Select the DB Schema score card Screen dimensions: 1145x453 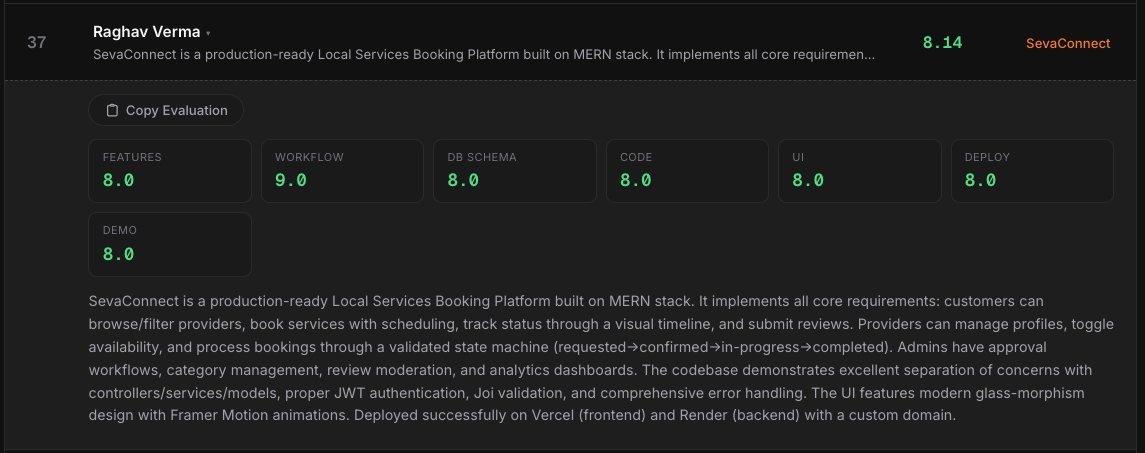(514, 171)
